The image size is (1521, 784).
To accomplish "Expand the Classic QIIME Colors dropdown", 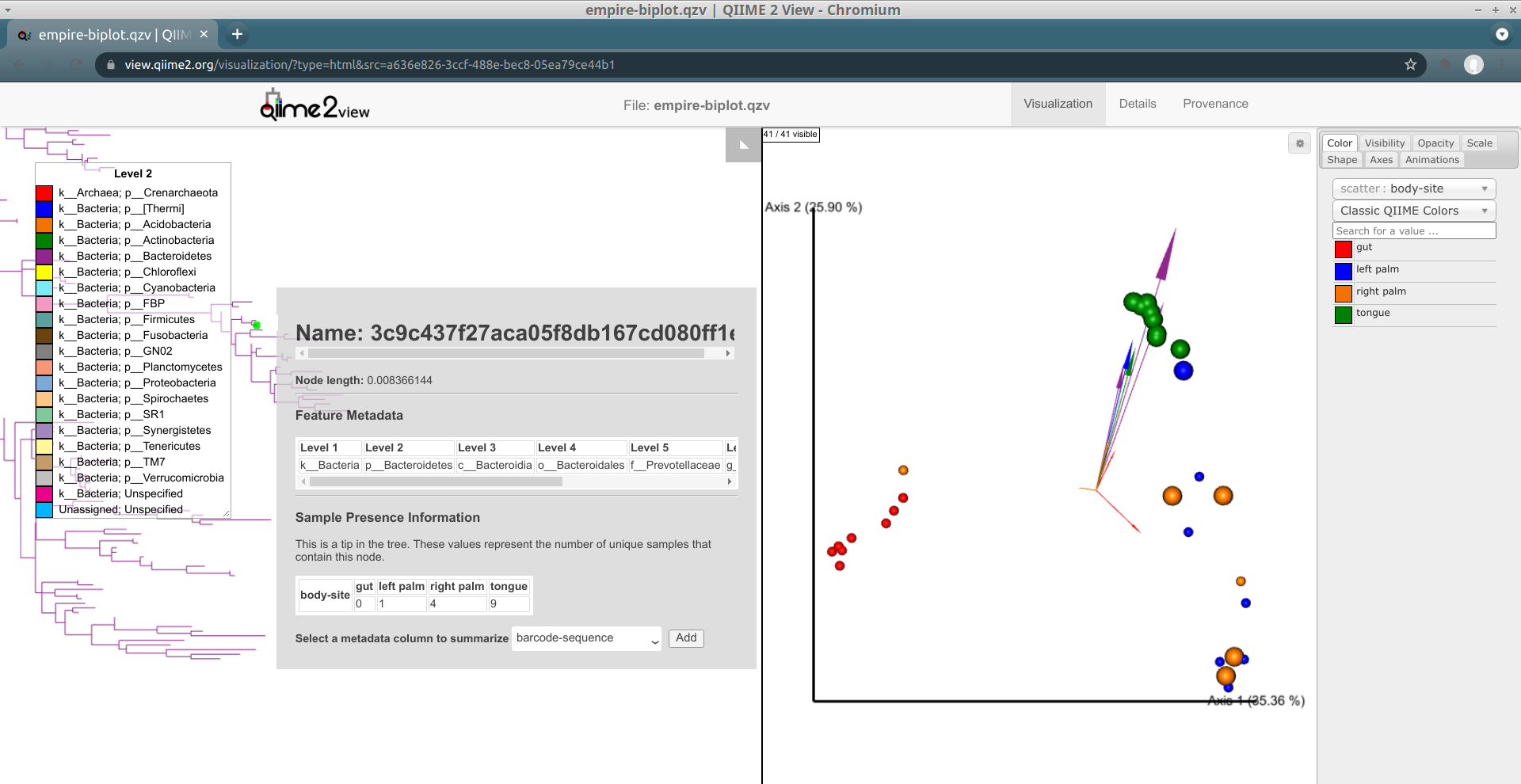I will point(1413,211).
